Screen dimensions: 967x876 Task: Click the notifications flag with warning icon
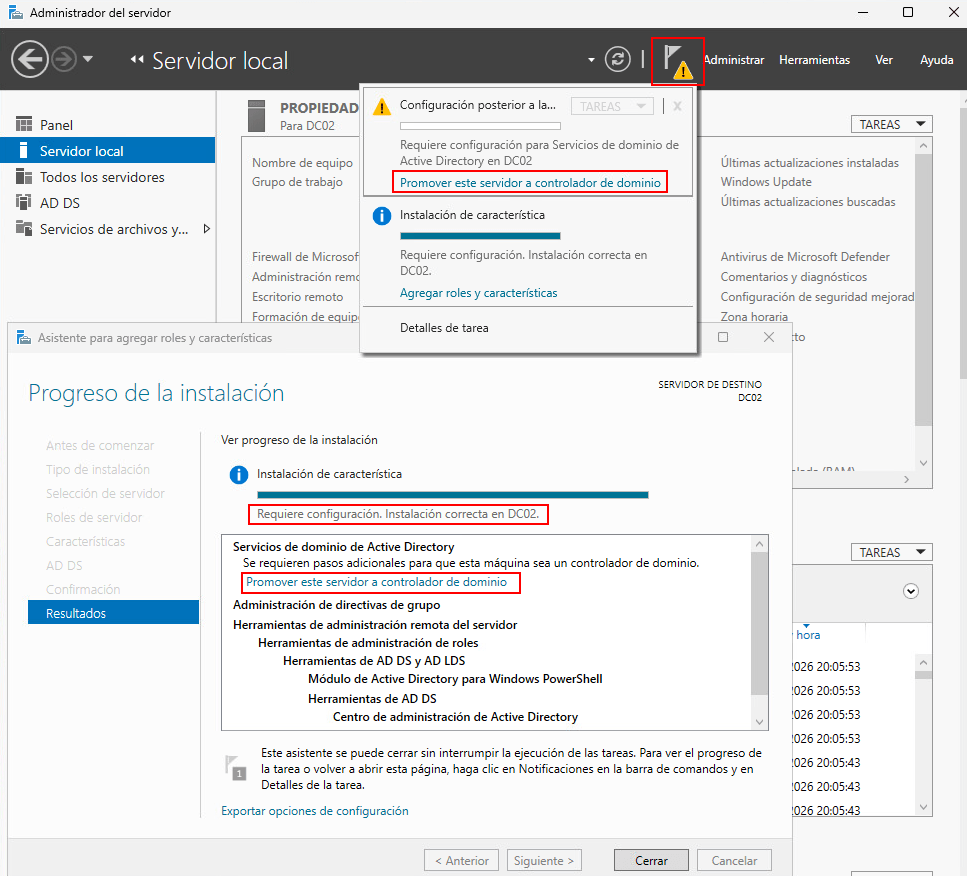[x=677, y=61]
